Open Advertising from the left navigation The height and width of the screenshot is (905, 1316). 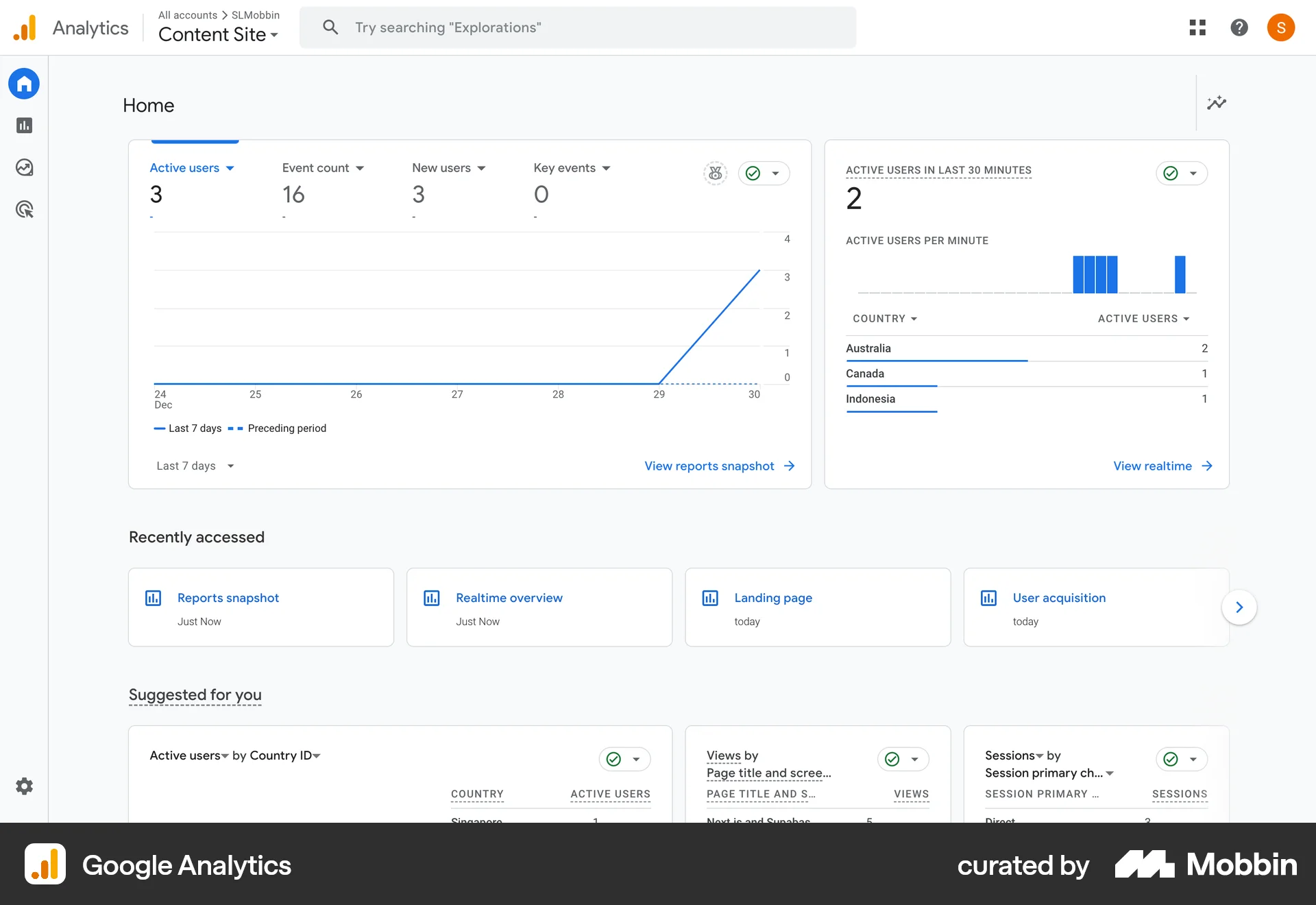click(24, 209)
